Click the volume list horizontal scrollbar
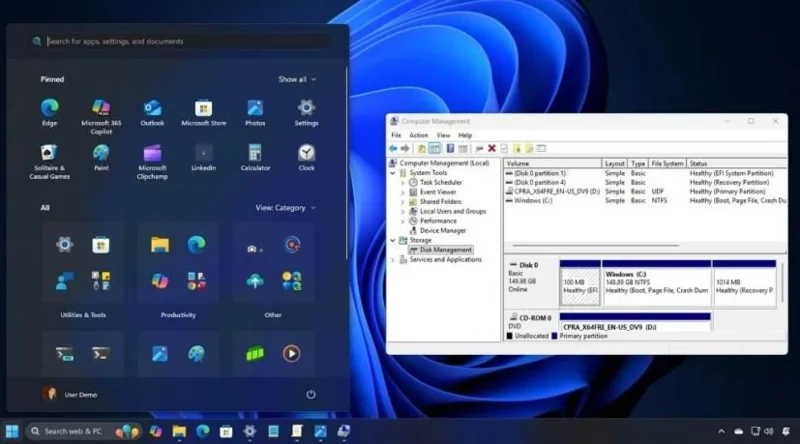Screen dimensions: 800x444 [x=595, y=245]
